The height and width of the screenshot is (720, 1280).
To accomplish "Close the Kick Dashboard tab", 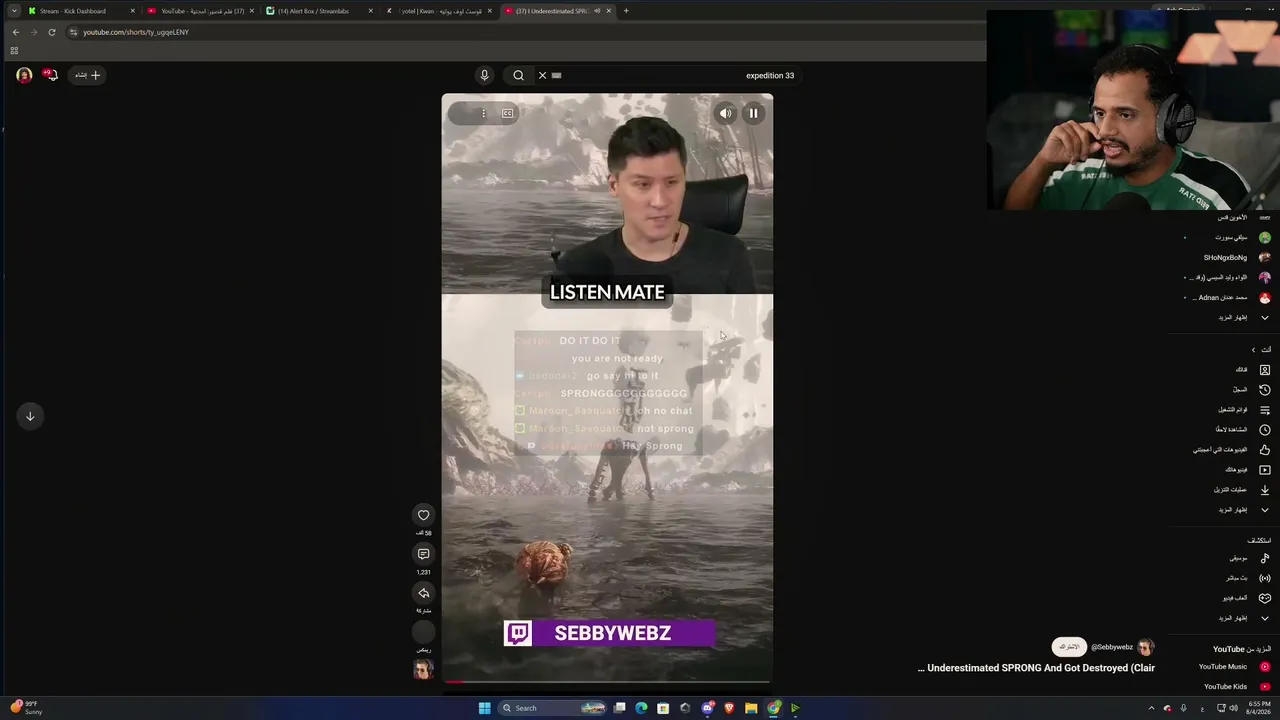I will (132, 11).
